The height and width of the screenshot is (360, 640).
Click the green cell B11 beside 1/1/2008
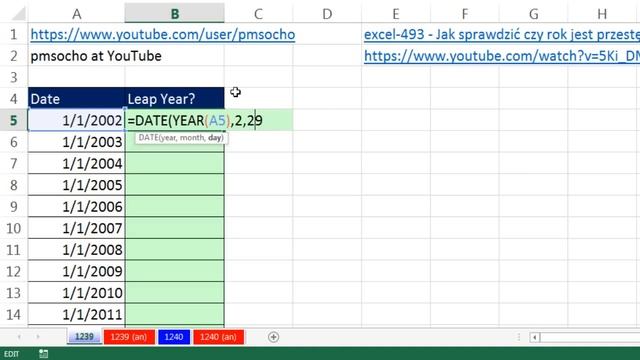click(x=175, y=250)
